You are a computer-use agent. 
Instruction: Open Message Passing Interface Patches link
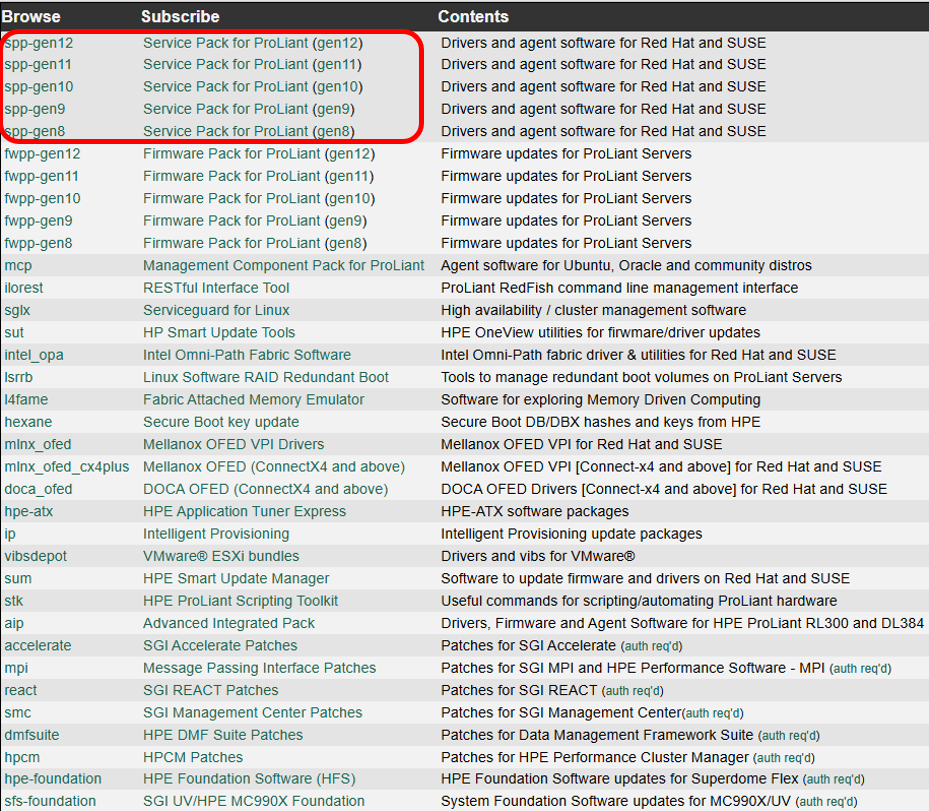tap(260, 668)
